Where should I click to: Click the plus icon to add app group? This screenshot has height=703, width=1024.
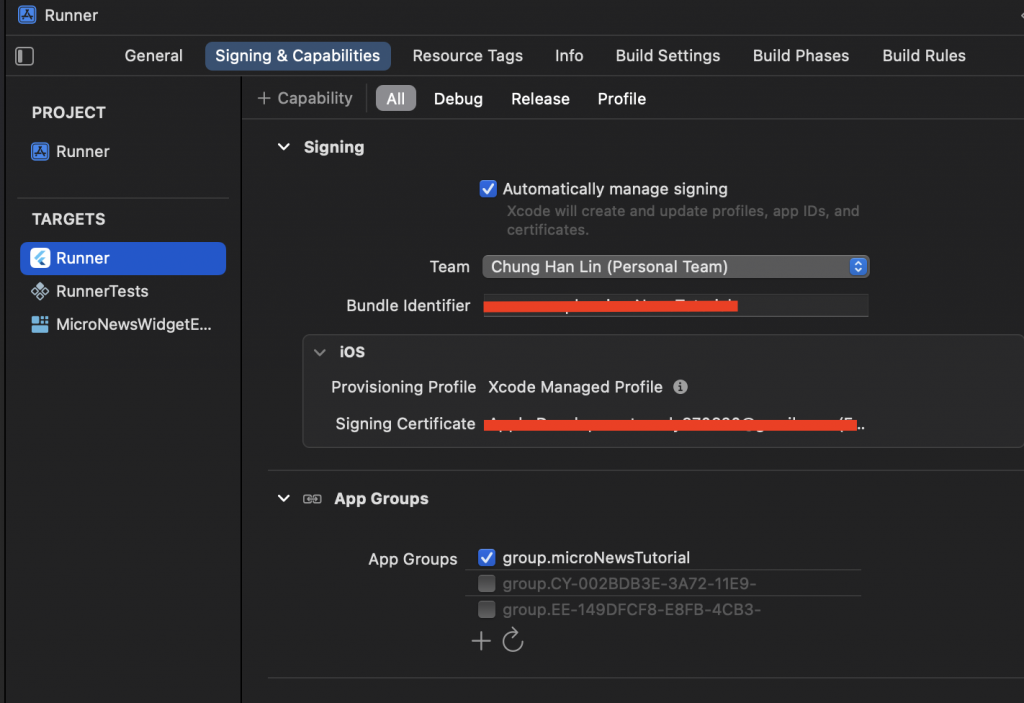tap(481, 641)
